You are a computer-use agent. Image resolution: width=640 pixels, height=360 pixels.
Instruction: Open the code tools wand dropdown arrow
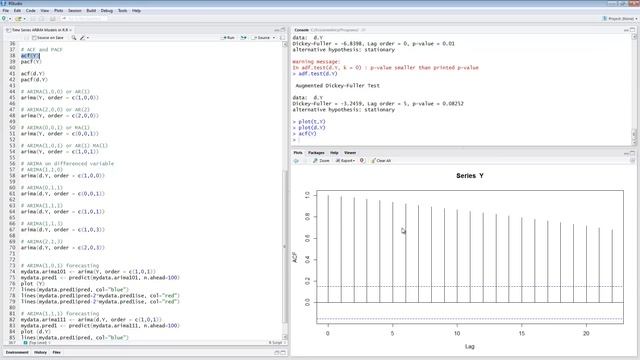pos(88,38)
